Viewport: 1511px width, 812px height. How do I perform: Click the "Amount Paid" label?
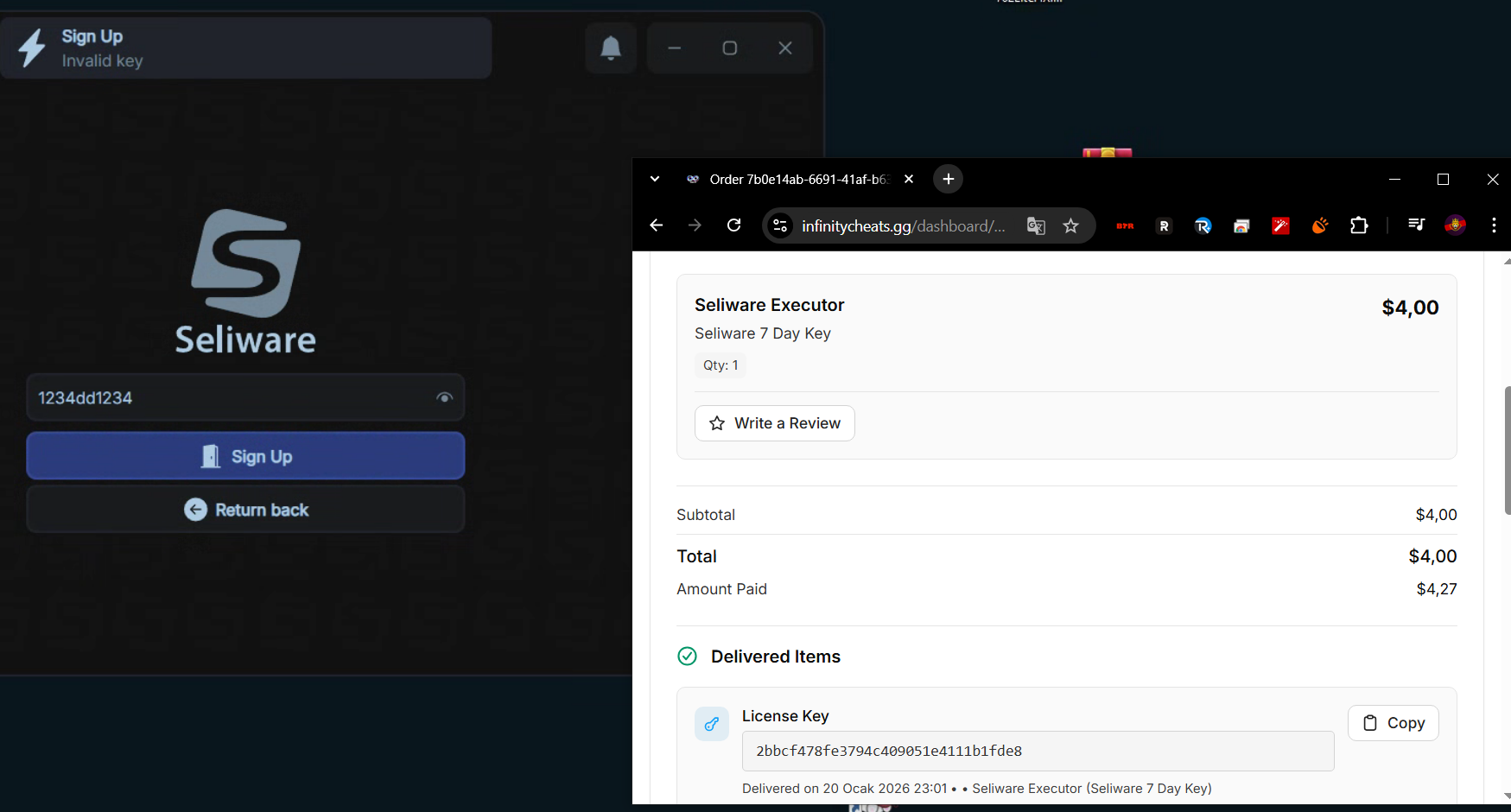click(721, 589)
